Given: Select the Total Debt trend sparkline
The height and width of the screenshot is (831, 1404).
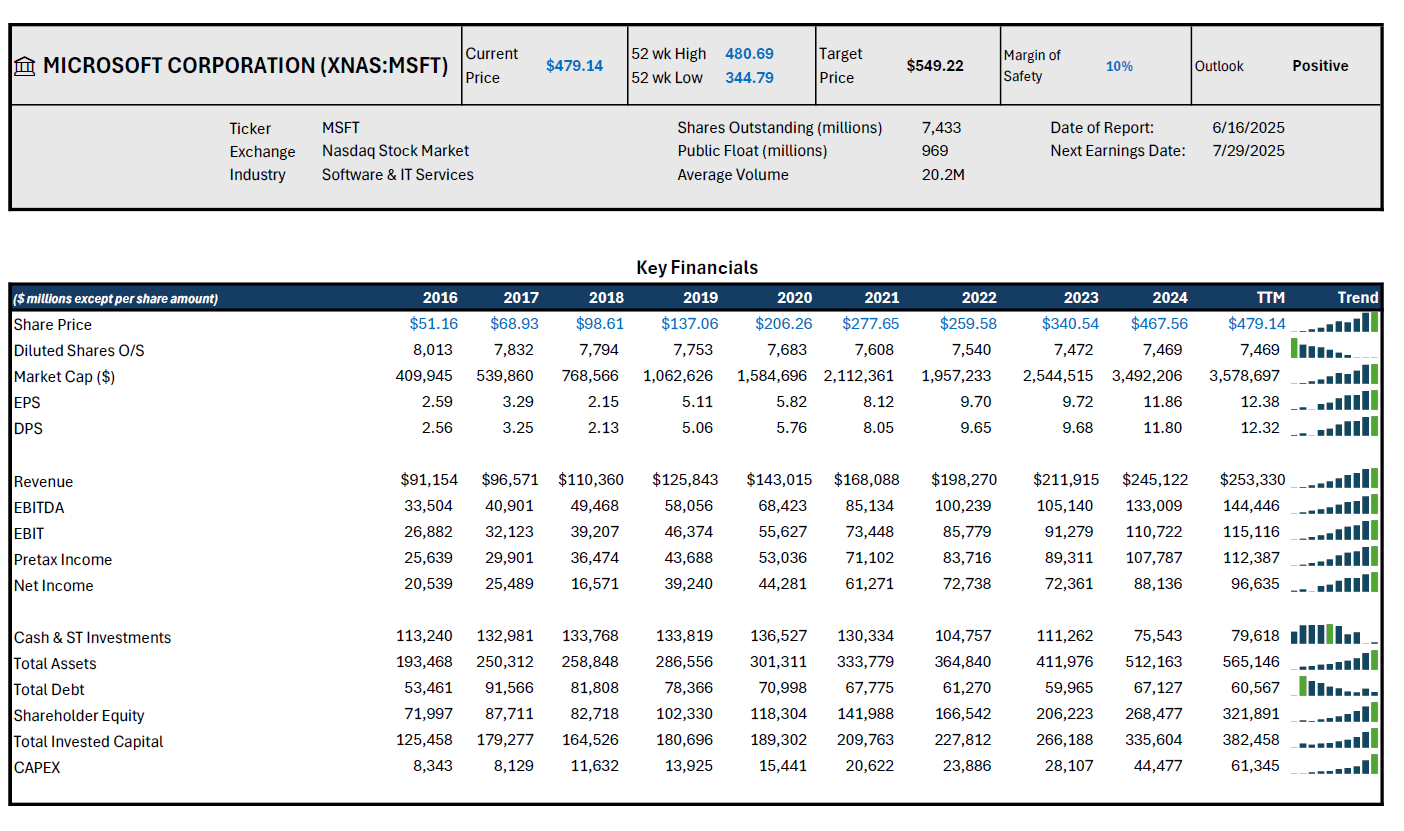Looking at the screenshot, I should (x=1335, y=687).
